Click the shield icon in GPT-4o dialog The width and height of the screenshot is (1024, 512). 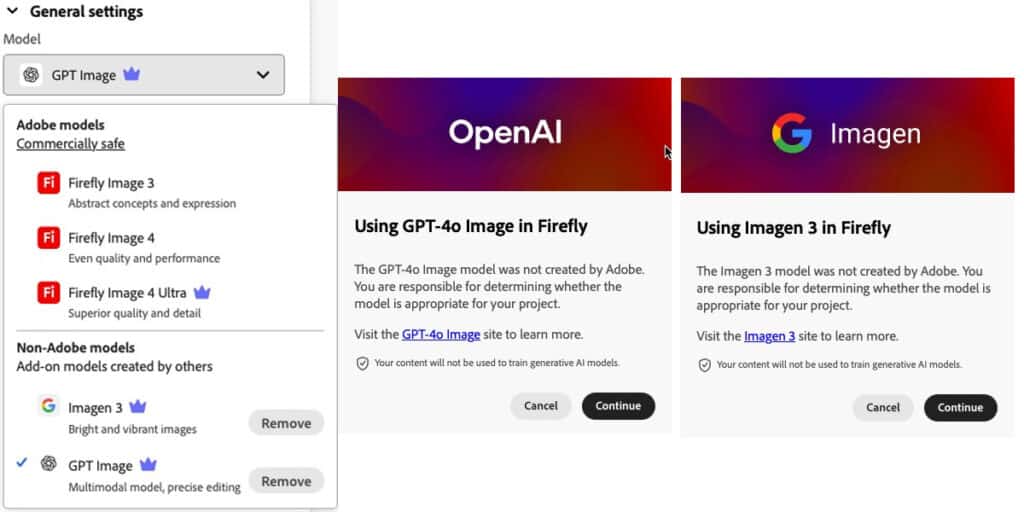pos(362,363)
